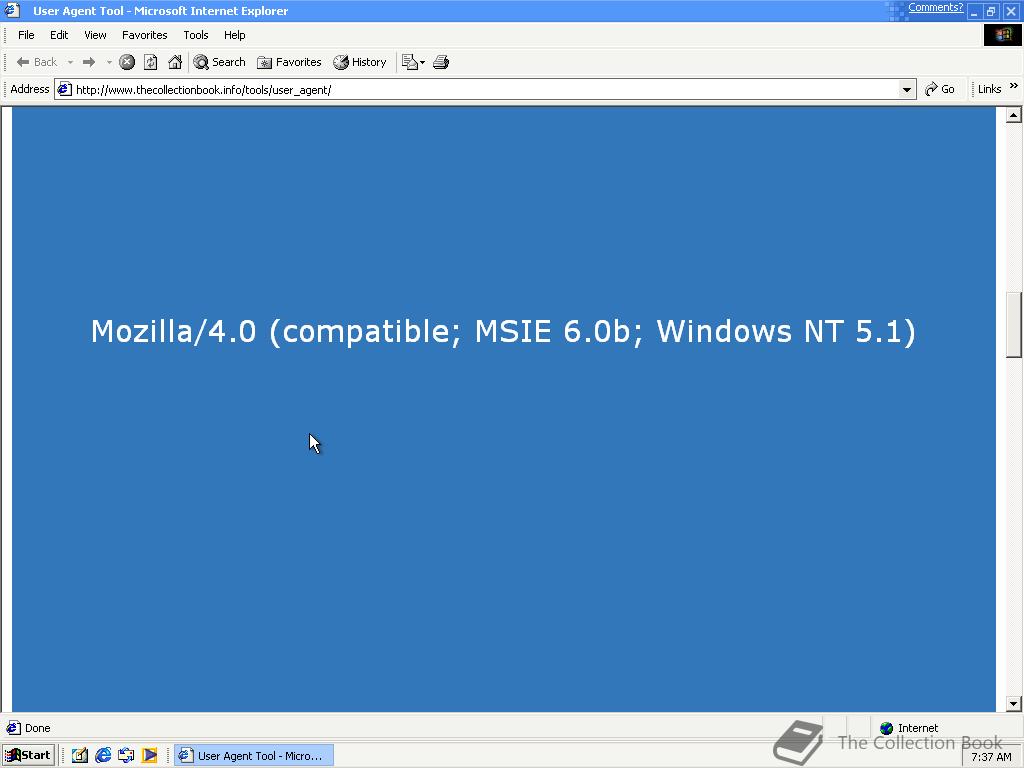Image resolution: width=1024 pixels, height=768 pixels.
Task: Restore down the browser window
Action: click(x=991, y=11)
